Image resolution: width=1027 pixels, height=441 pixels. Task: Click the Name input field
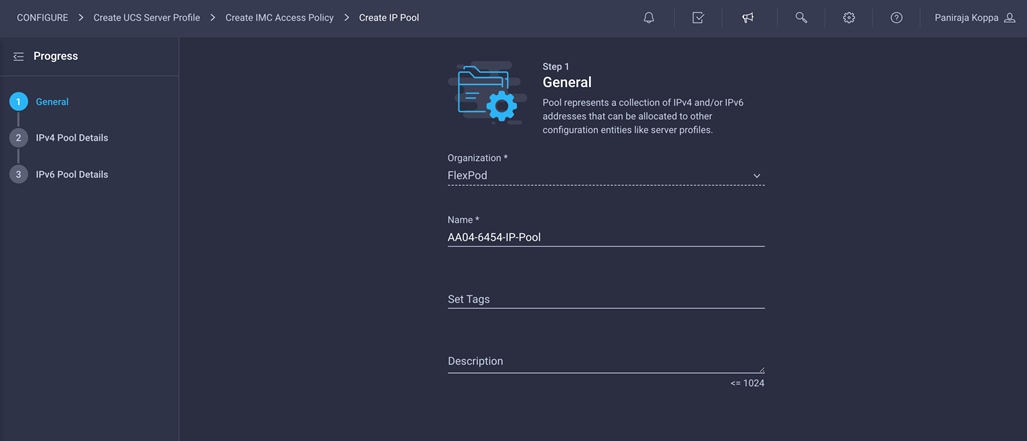tap(606, 238)
